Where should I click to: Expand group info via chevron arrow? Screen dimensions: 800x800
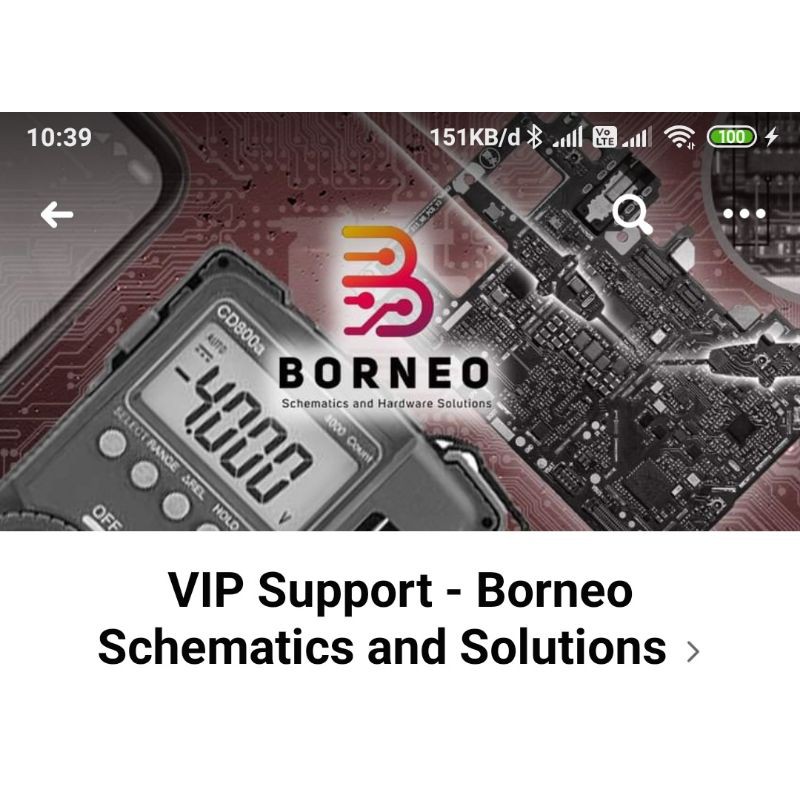pos(692,652)
